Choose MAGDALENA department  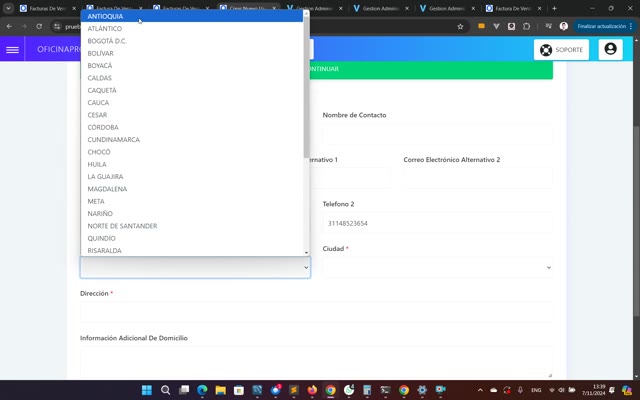[192, 189]
